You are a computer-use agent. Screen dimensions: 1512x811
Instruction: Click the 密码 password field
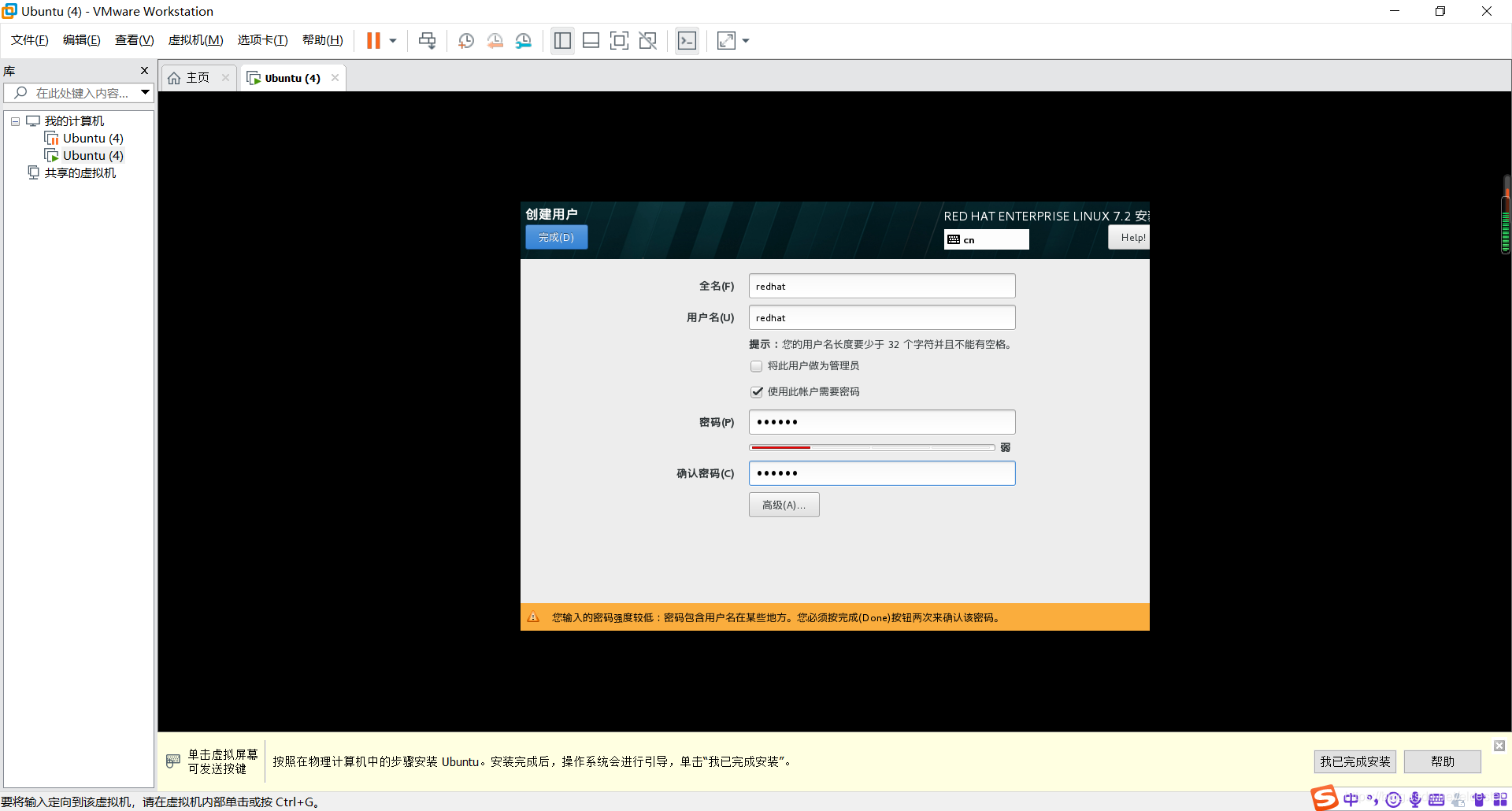(881, 422)
